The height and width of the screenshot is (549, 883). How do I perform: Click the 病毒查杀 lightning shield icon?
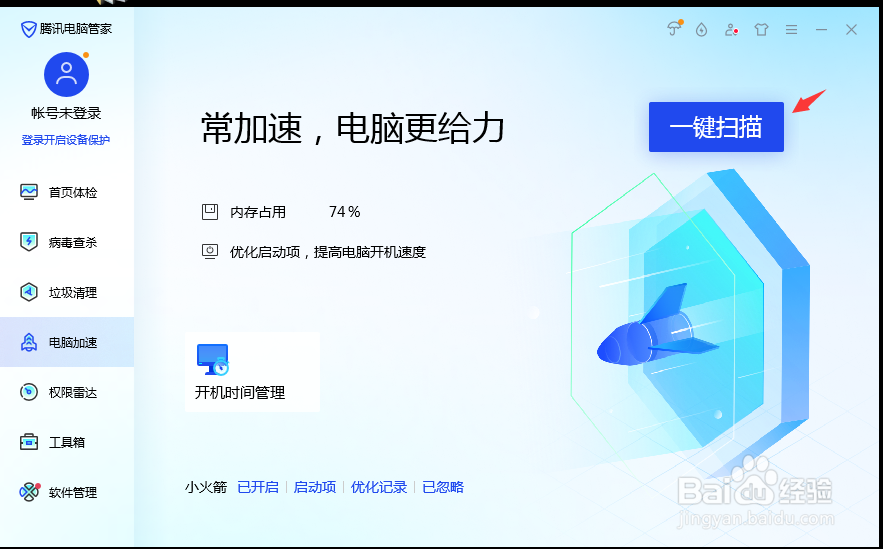coord(29,242)
